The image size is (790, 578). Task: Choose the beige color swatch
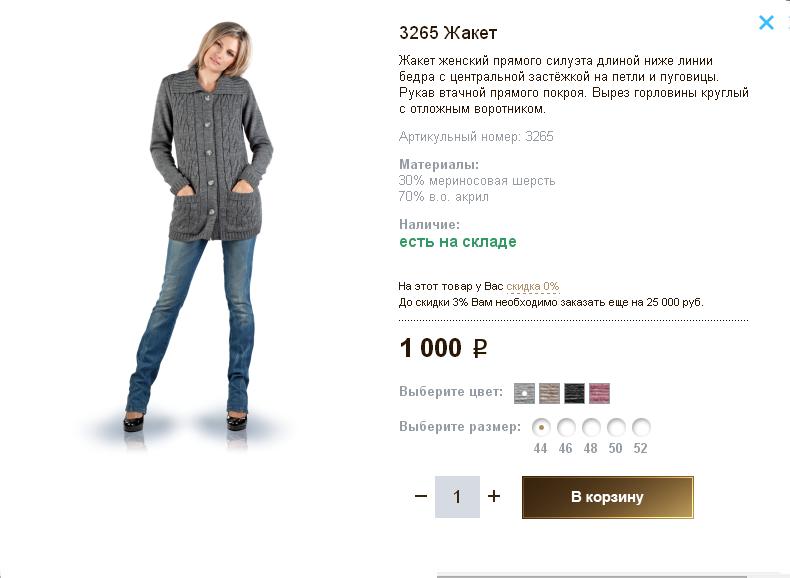(549, 393)
